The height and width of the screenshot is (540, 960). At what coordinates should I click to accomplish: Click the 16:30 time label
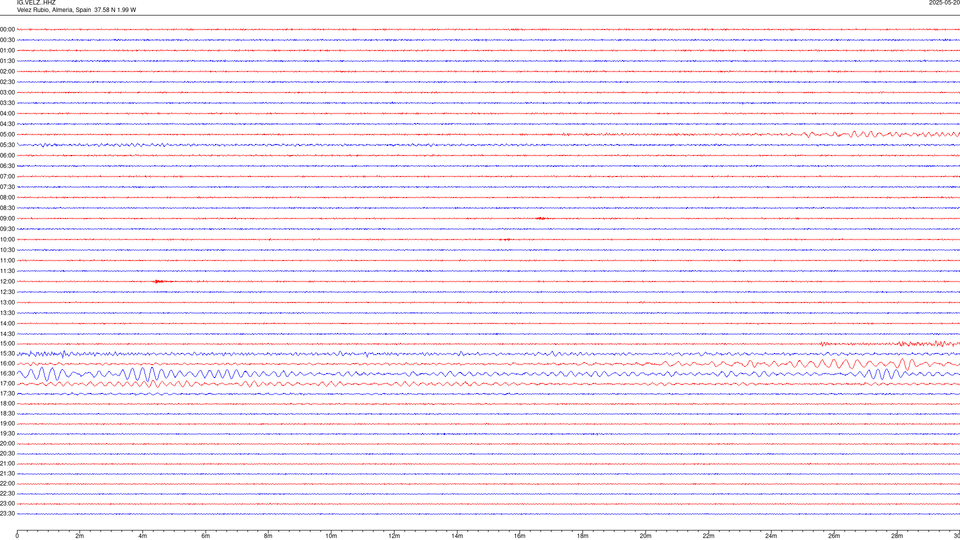[x=7, y=373]
